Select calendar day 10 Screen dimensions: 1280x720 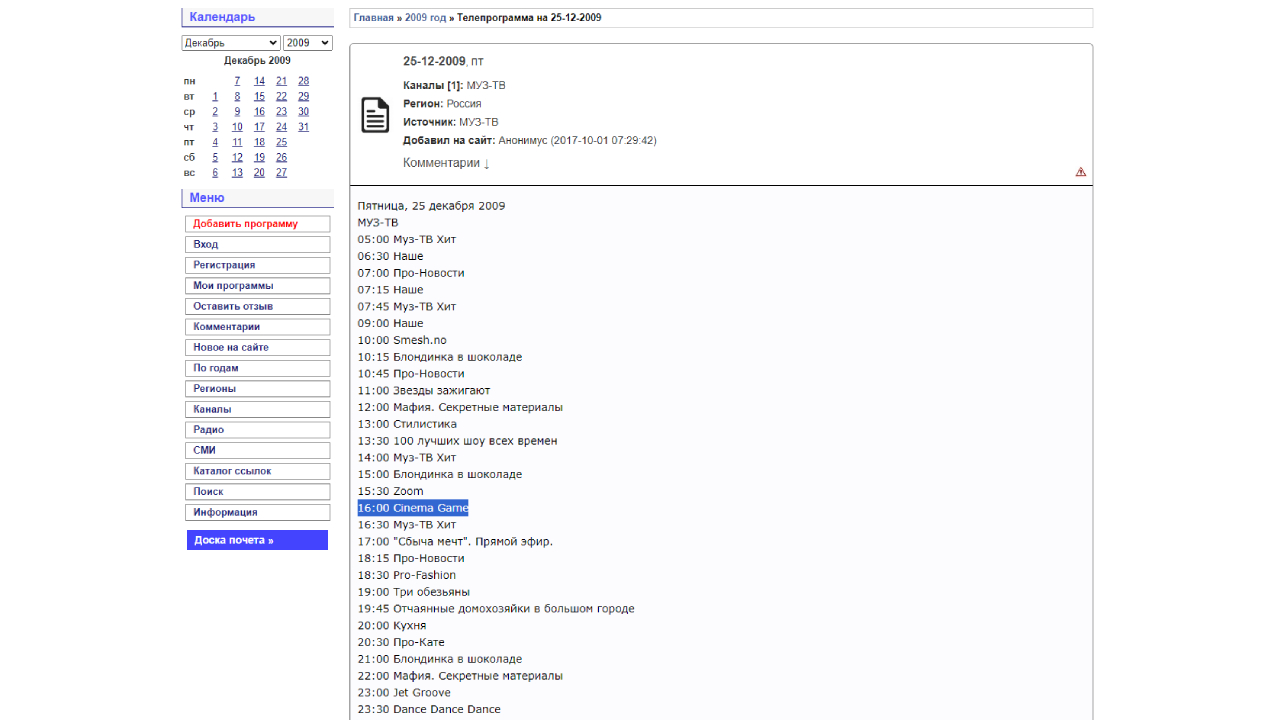click(237, 127)
